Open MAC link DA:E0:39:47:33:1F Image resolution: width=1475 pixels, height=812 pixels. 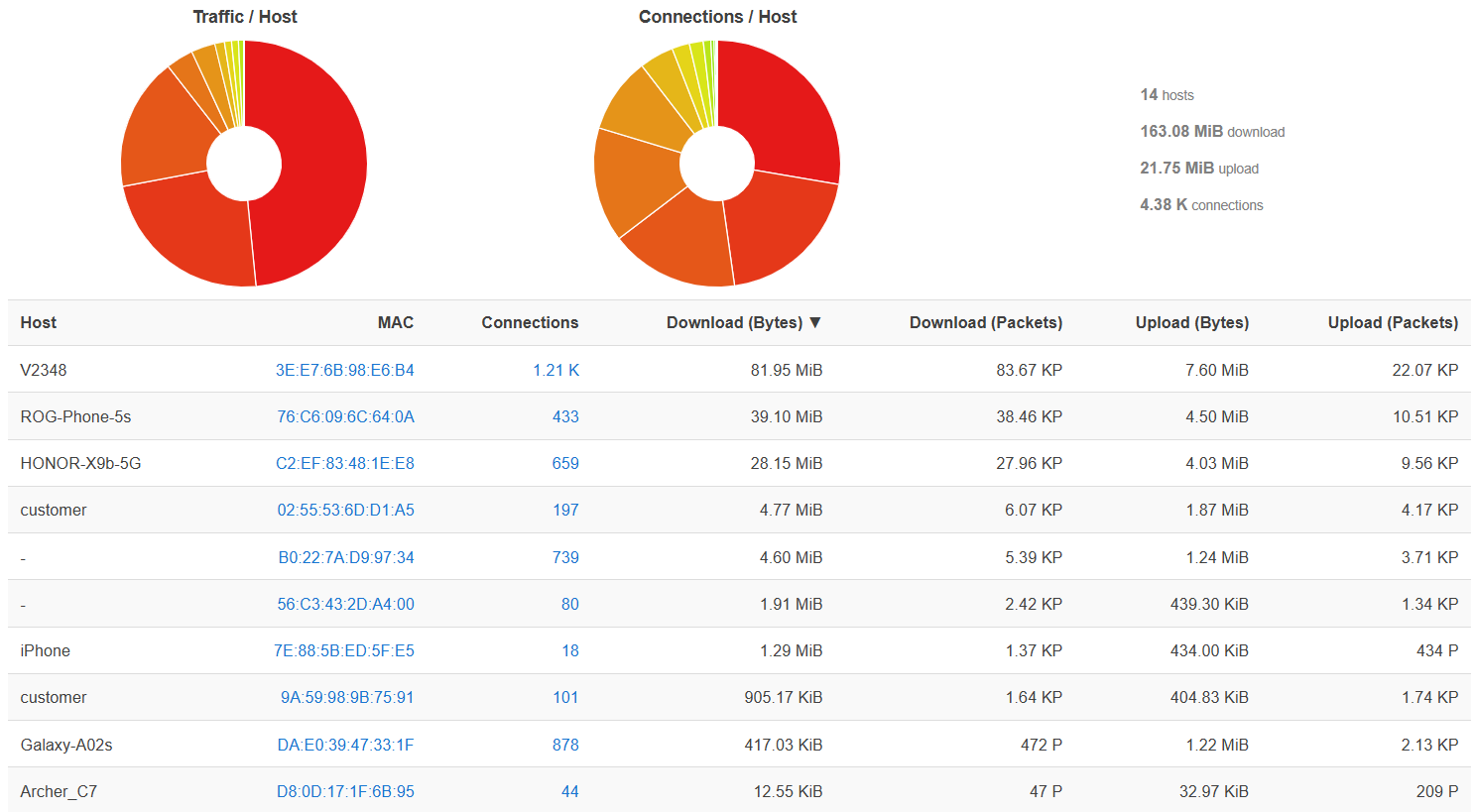pos(345,745)
